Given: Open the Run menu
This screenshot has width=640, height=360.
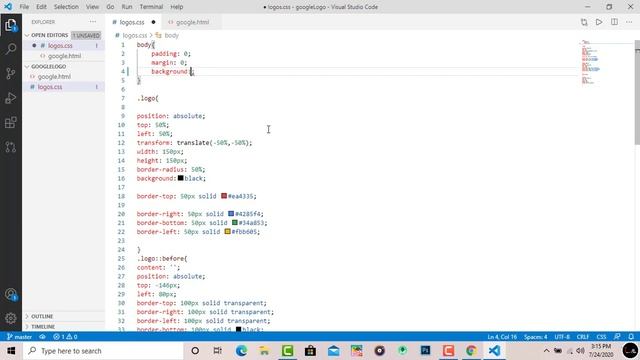Looking at the screenshot, I should click(127, 7).
